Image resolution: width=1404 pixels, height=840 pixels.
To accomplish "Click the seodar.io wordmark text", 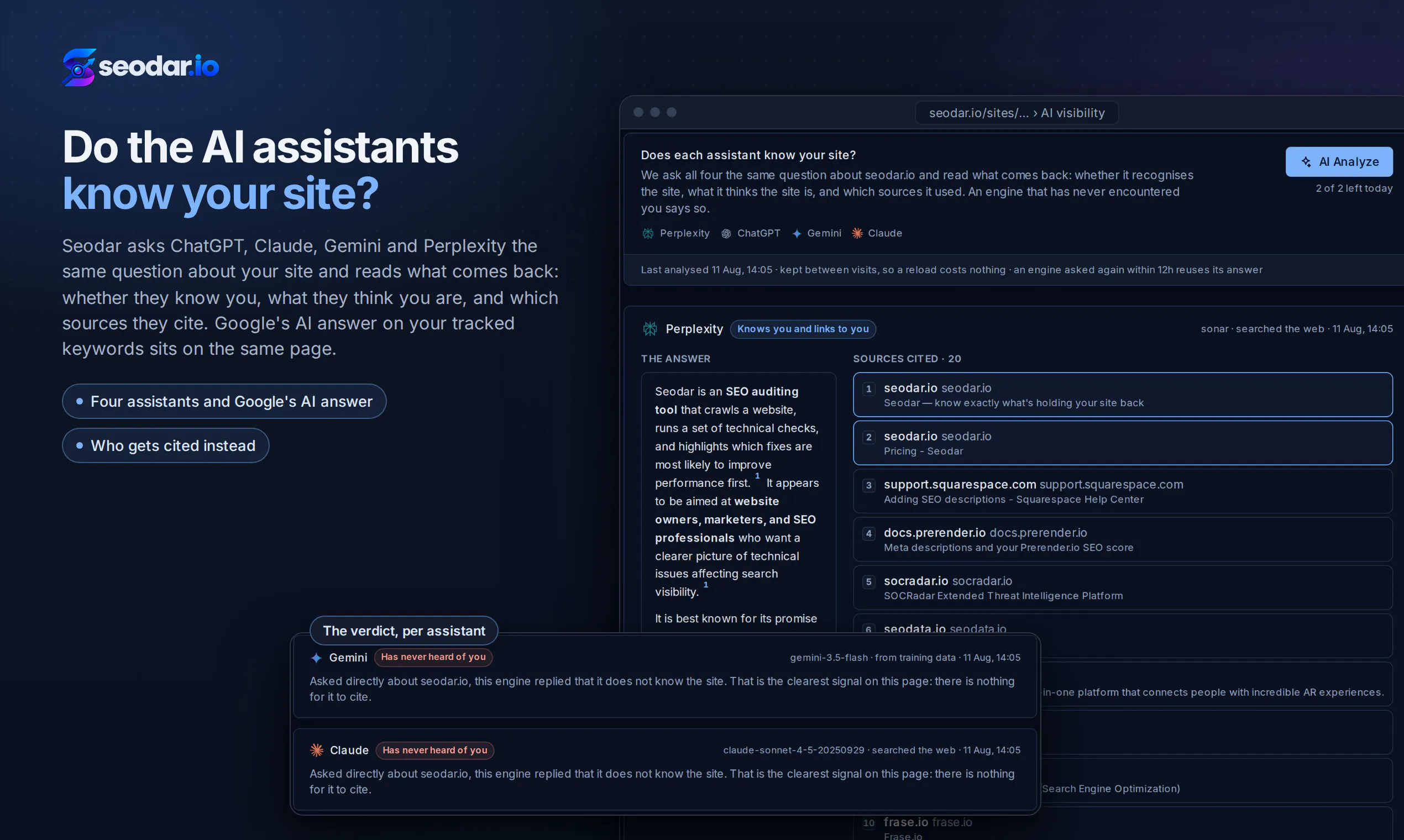I will [159, 66].
